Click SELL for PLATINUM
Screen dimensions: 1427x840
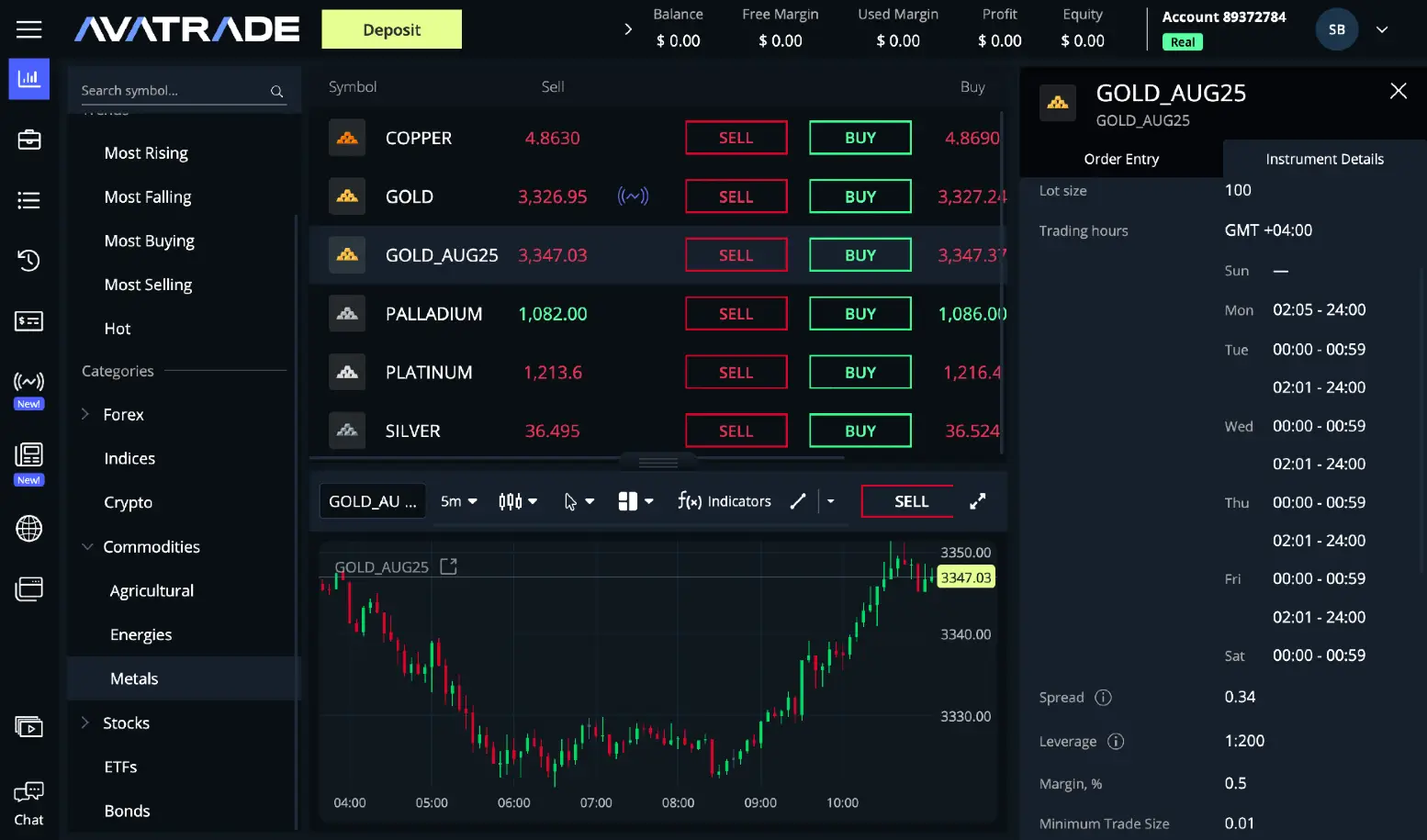point(736,373)
